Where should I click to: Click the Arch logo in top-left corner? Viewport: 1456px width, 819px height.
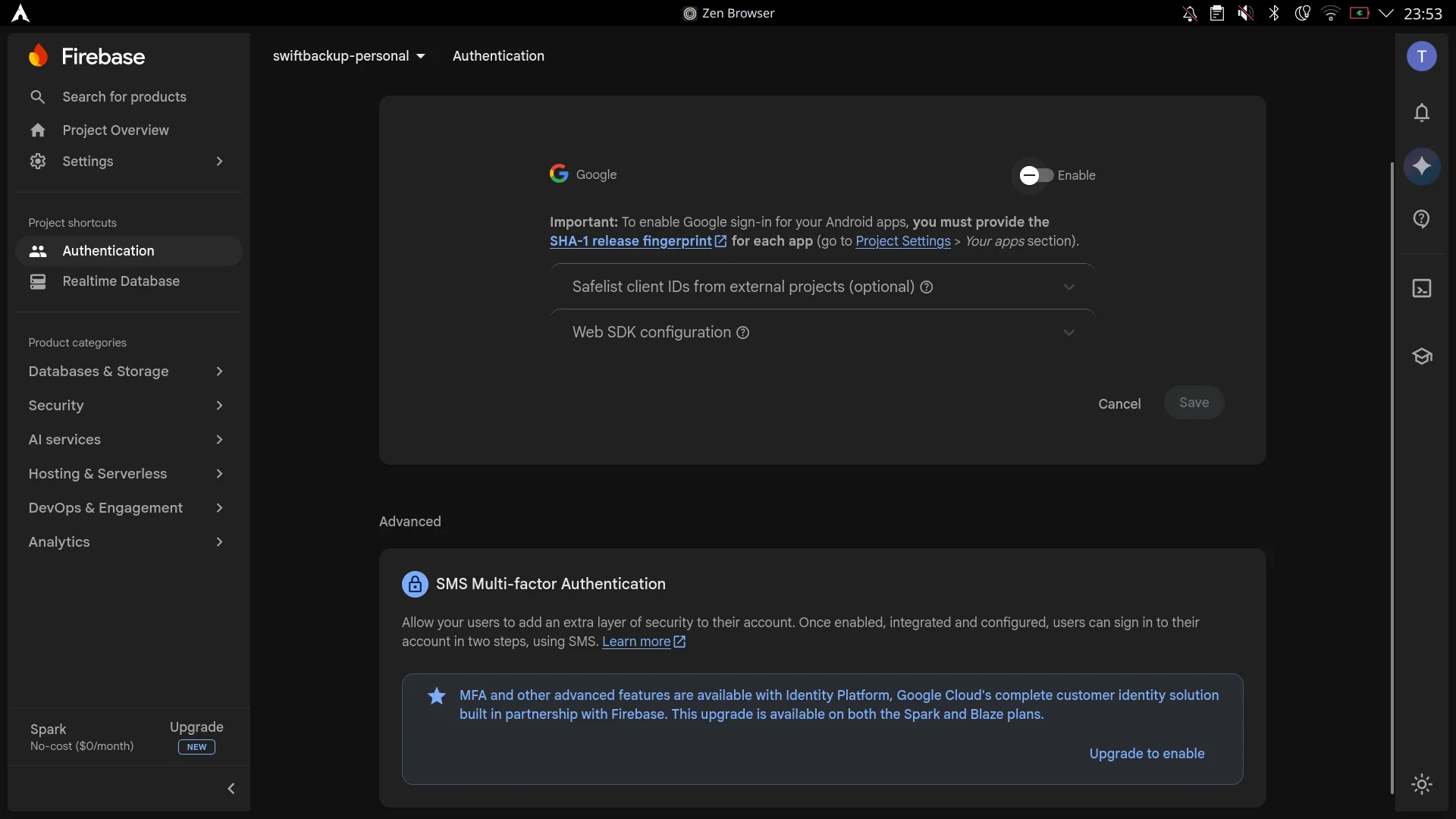20,14
